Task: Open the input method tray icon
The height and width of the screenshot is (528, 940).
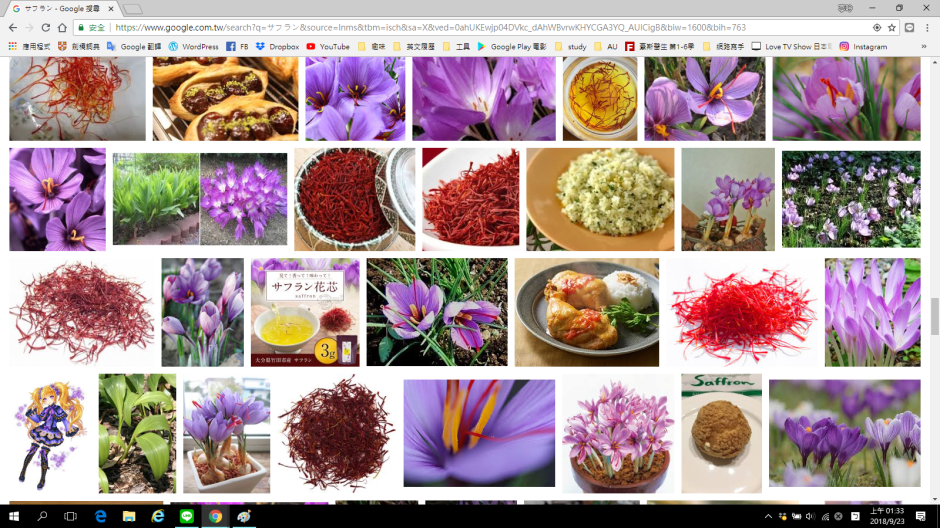Action: pyautogui.click(x=855, y=516)
